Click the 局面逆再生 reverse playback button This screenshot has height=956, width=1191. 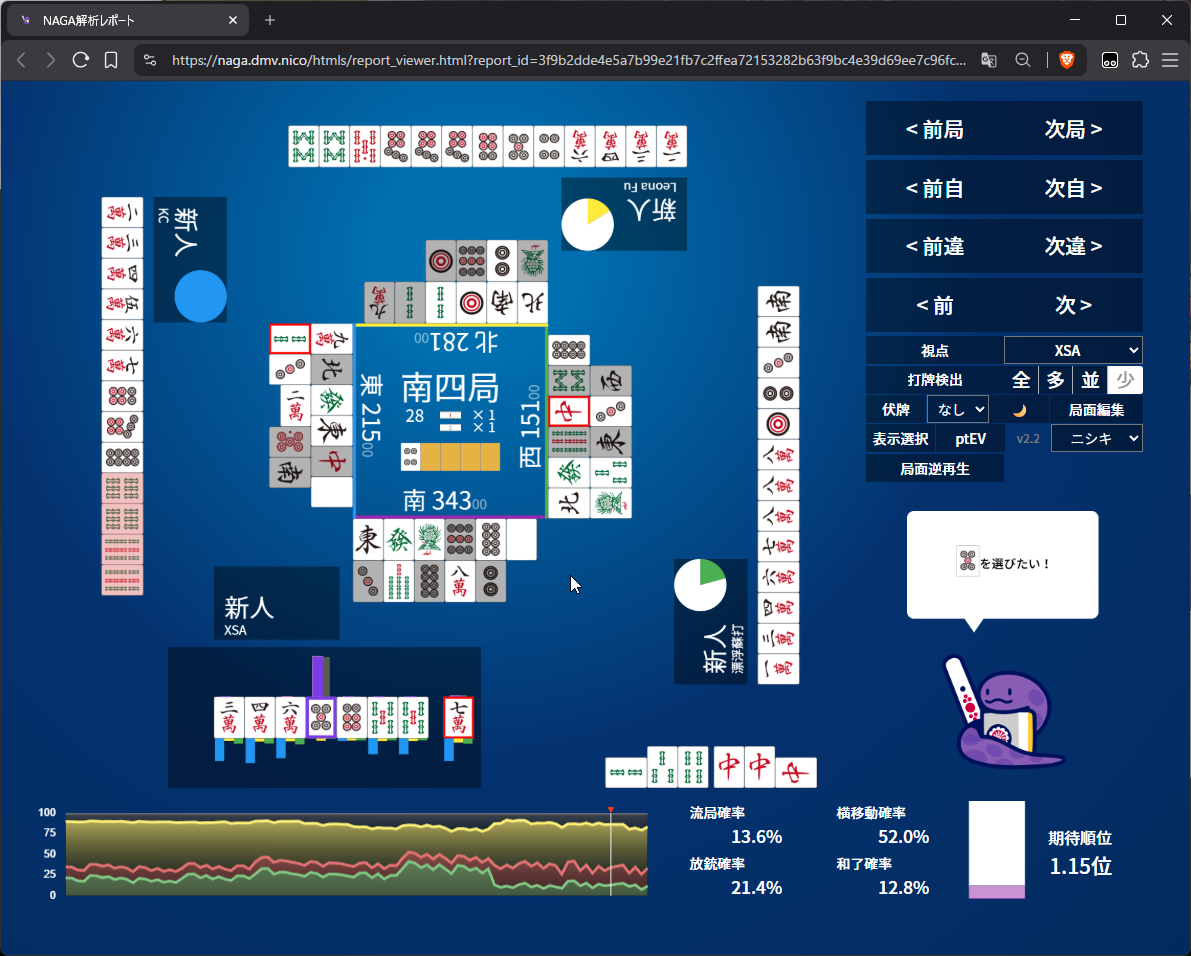(x=935, y=469)
